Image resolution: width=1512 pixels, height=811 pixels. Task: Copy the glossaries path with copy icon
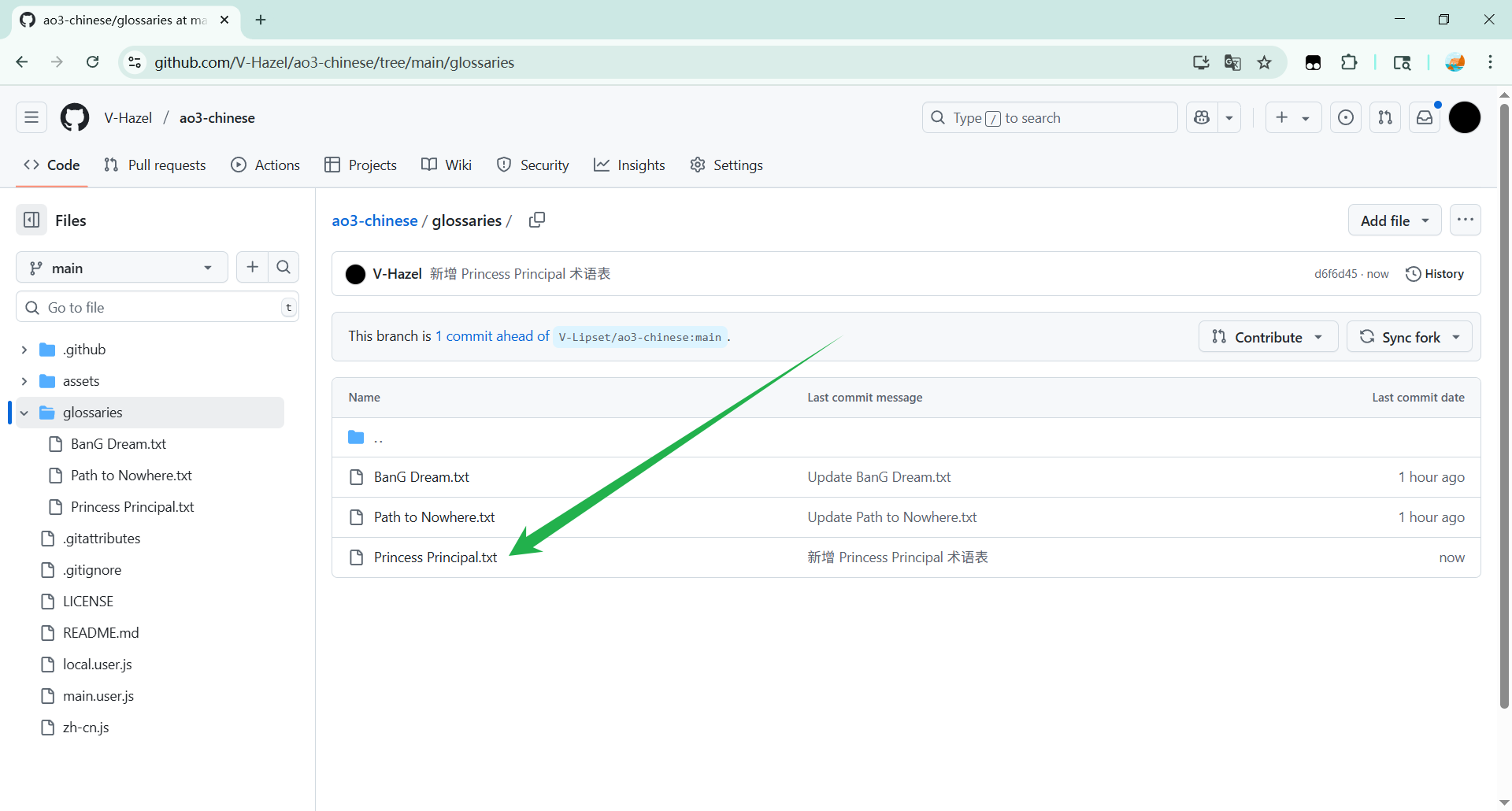(537, 220)
